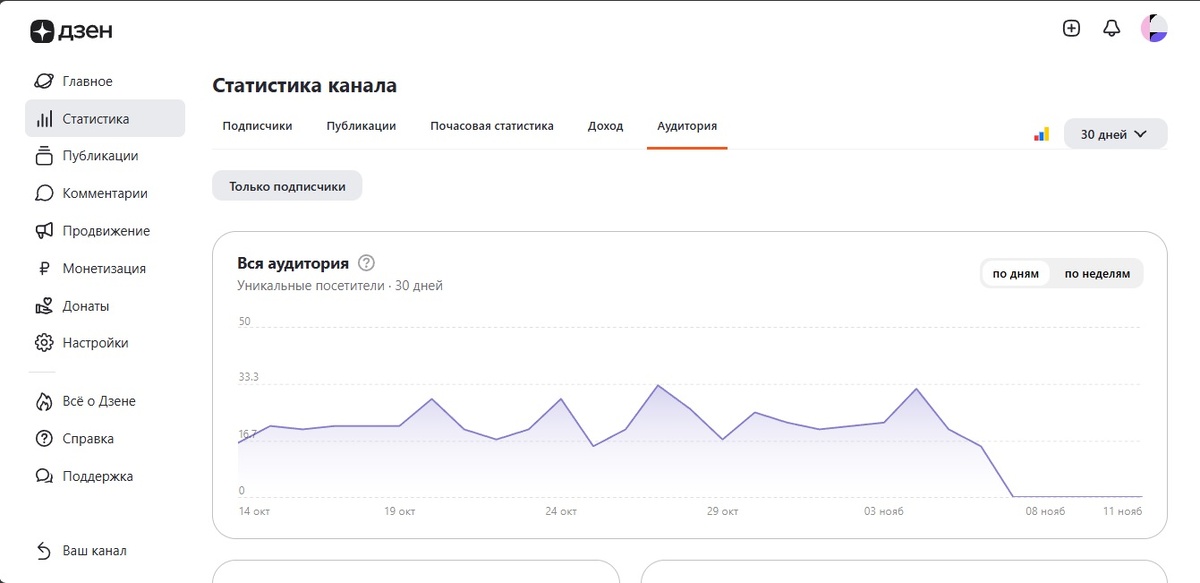Click the 29 окт axis label
The image size is (1200, 583).
pyautogui.click(x=722, y=512)
